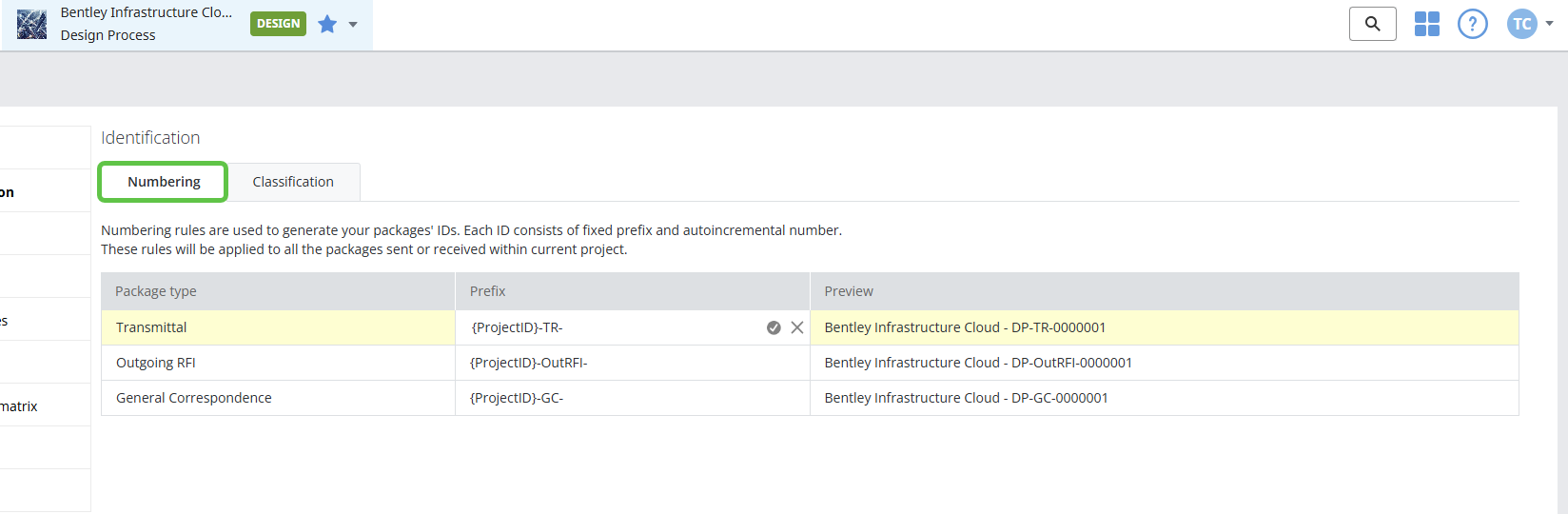Cancel the Transmittal prefix edit X
Screen dimensions: 1568x514
coord(797,327)
